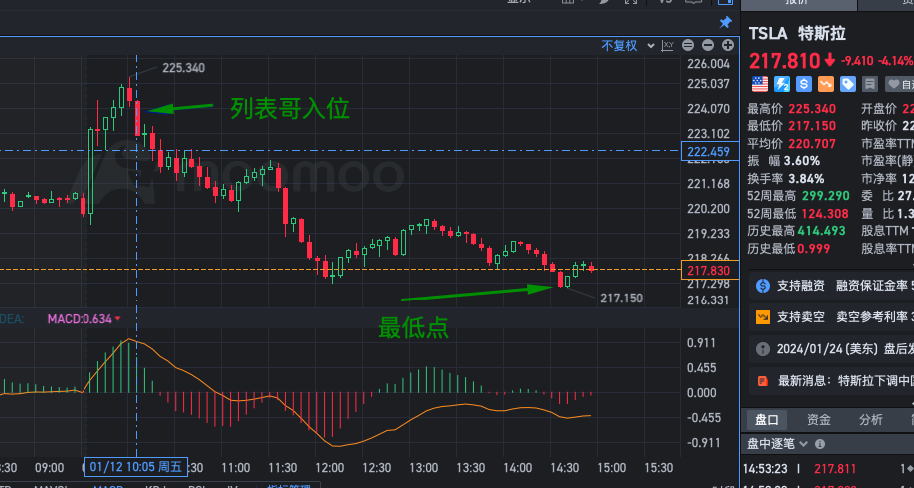This screenshot has height=488, width=914.
Task: Switch to the 分析 tab
Action: click(871, 419)
